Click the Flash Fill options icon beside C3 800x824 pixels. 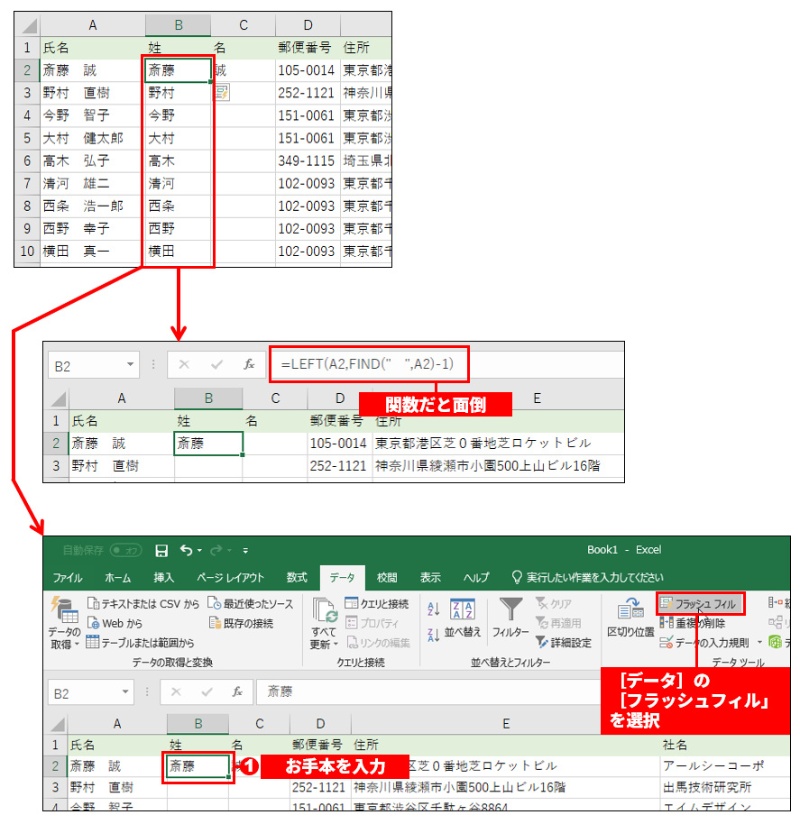(x=222, y=92)
